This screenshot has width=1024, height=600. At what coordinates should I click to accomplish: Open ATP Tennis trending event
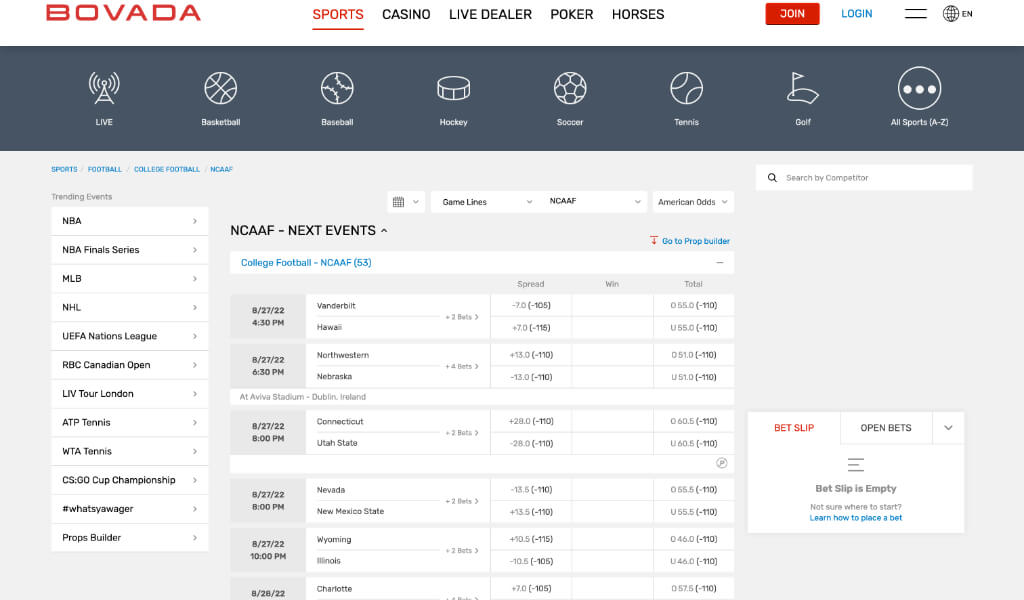(129, 422)
